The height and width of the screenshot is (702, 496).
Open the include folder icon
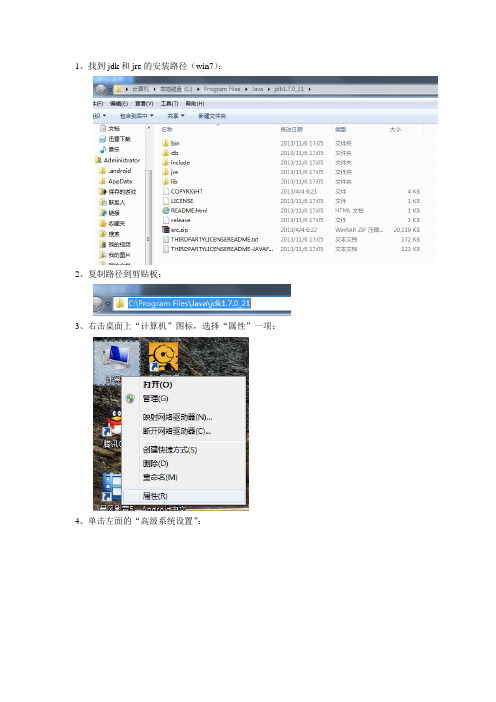[166, 163]
